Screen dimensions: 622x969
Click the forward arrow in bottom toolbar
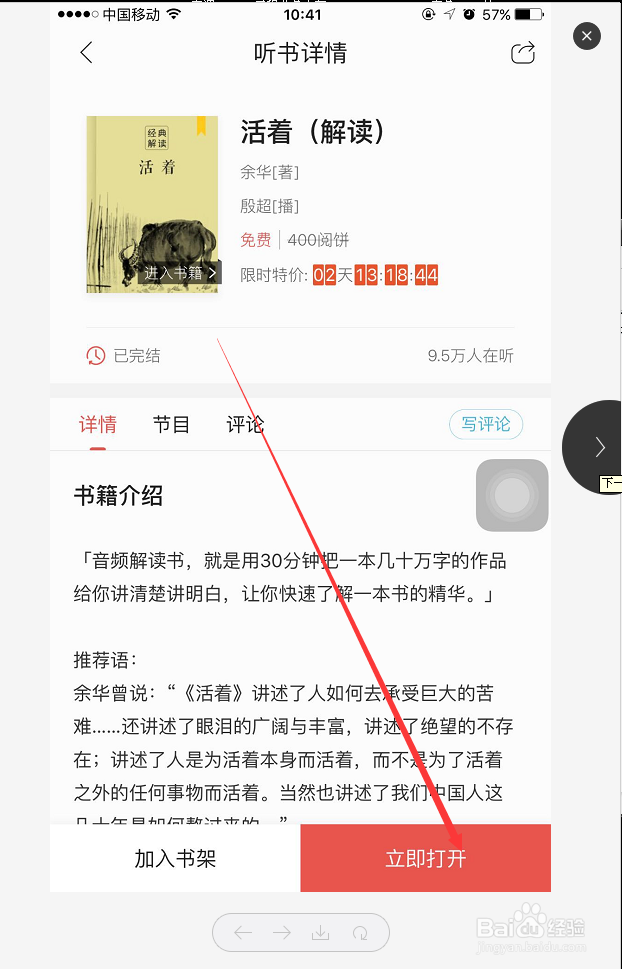pos(281,933)
